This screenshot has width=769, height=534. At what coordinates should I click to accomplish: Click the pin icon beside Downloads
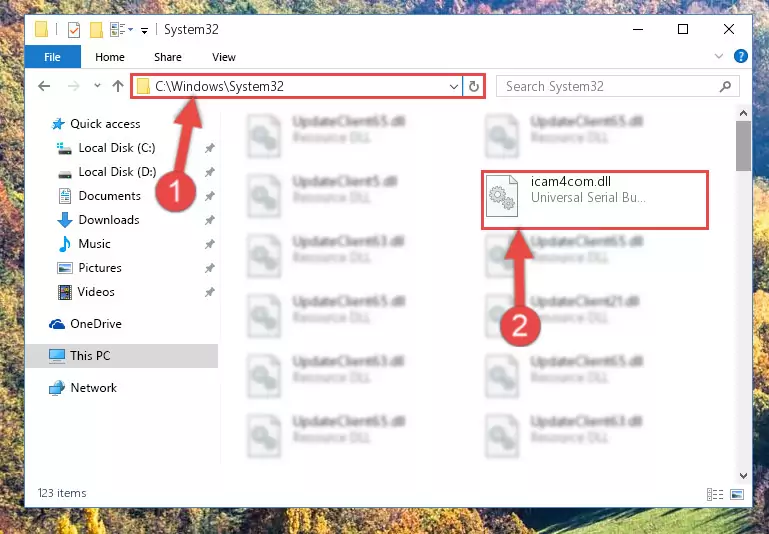pyautogui.click(x=209, y=220)
